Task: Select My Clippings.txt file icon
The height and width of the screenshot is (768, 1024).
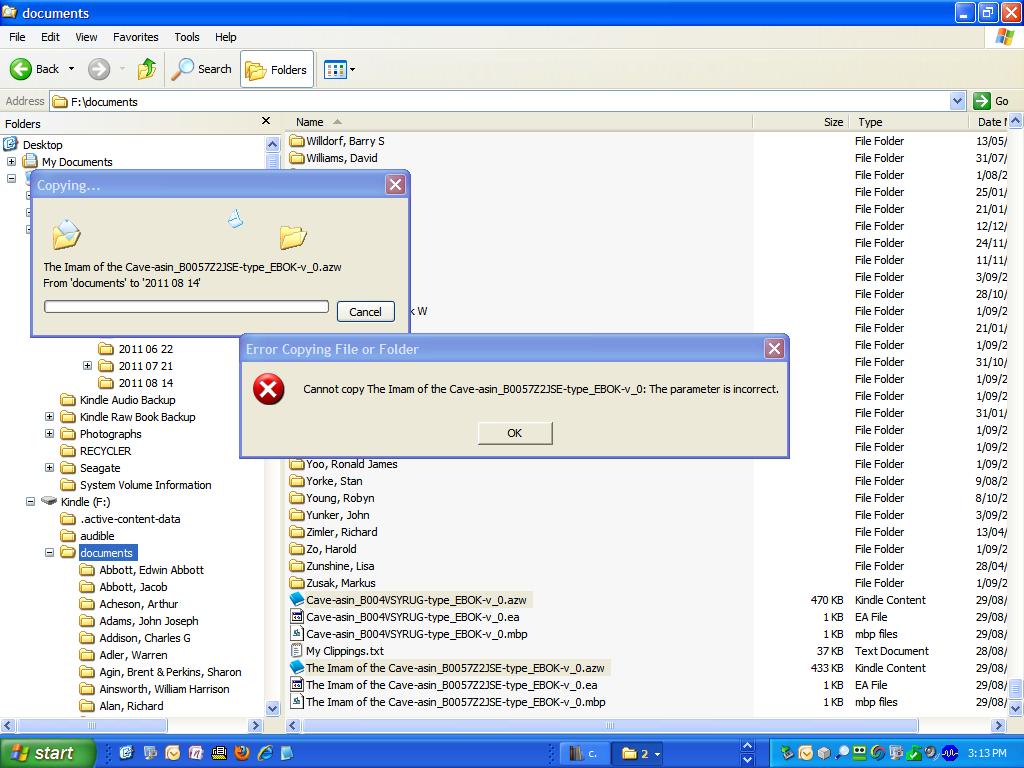Action: coord(296,650)
